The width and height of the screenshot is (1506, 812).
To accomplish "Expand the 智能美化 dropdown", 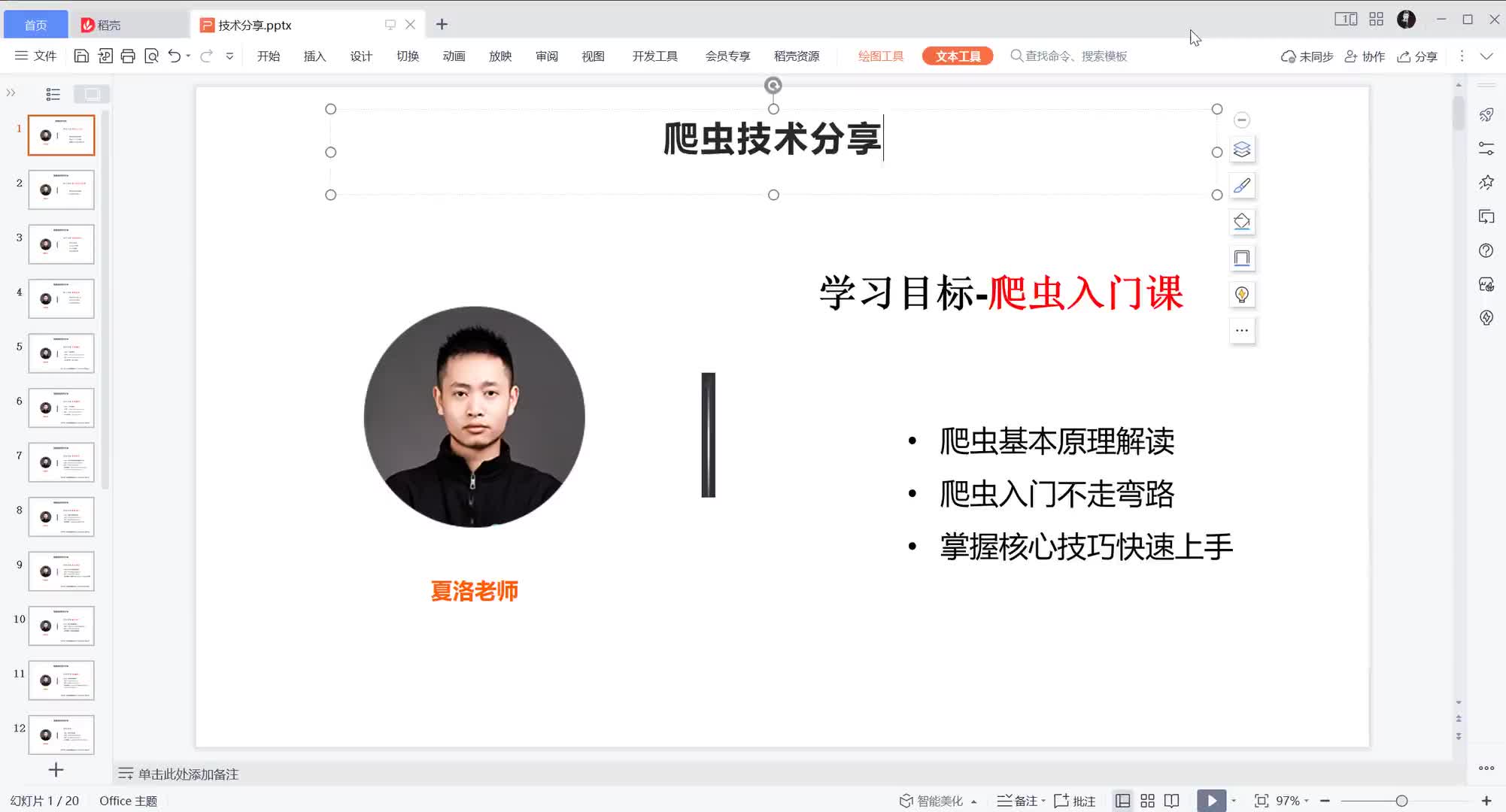I will (x=974, y=801).
